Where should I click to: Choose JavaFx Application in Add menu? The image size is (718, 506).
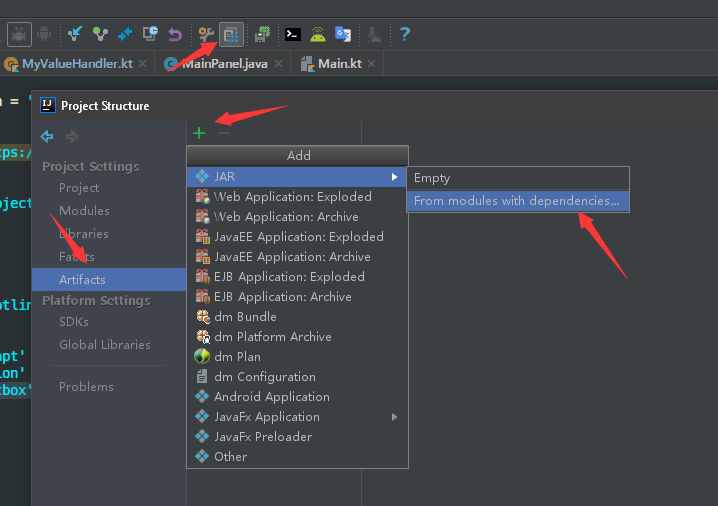coord(297,417)
